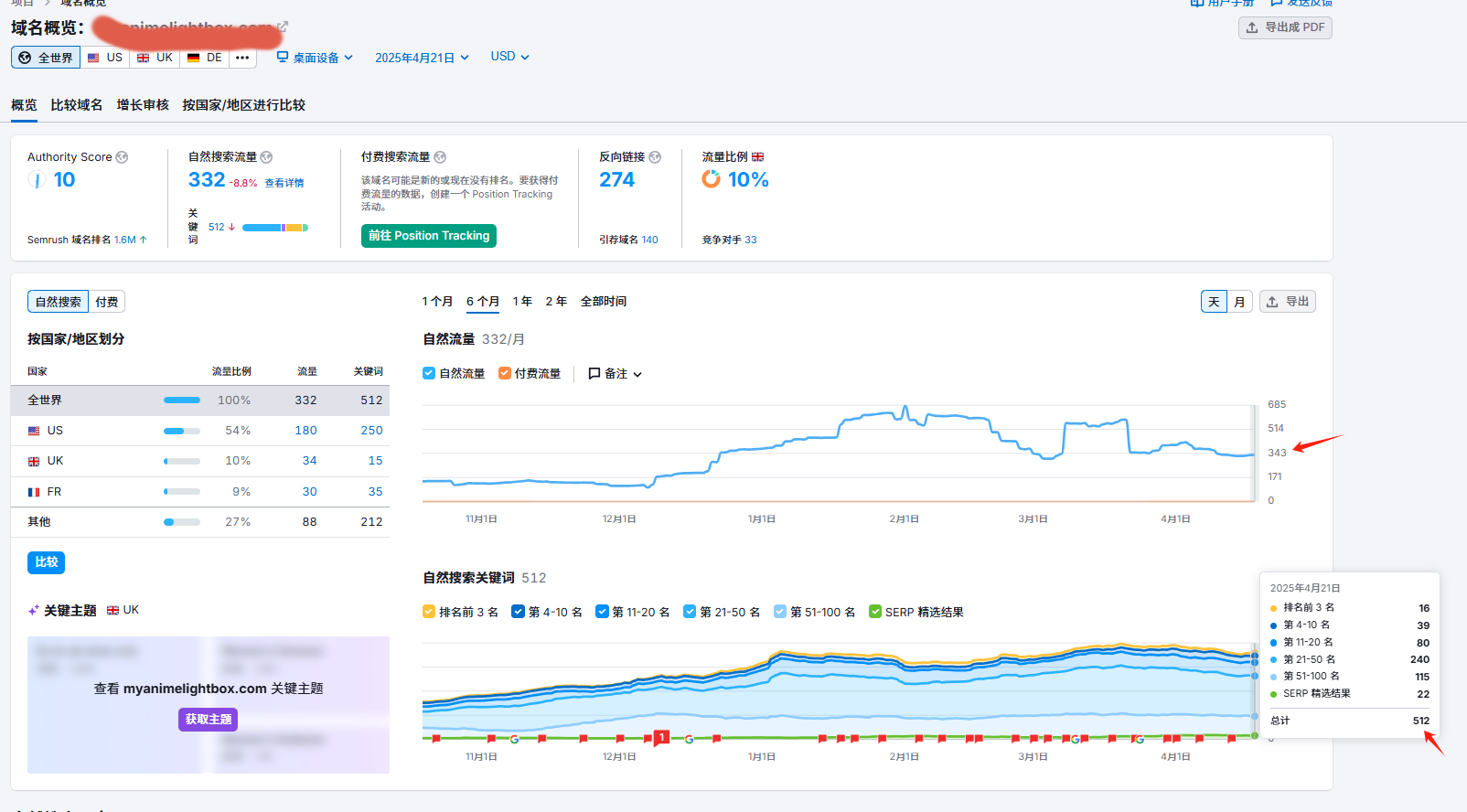Click UK traffic value 34

pyautogui.click(x=309, y=461)
